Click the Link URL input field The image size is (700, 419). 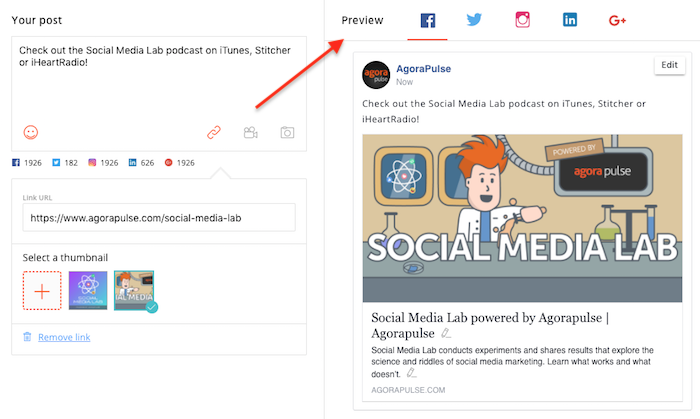point(159,218)
